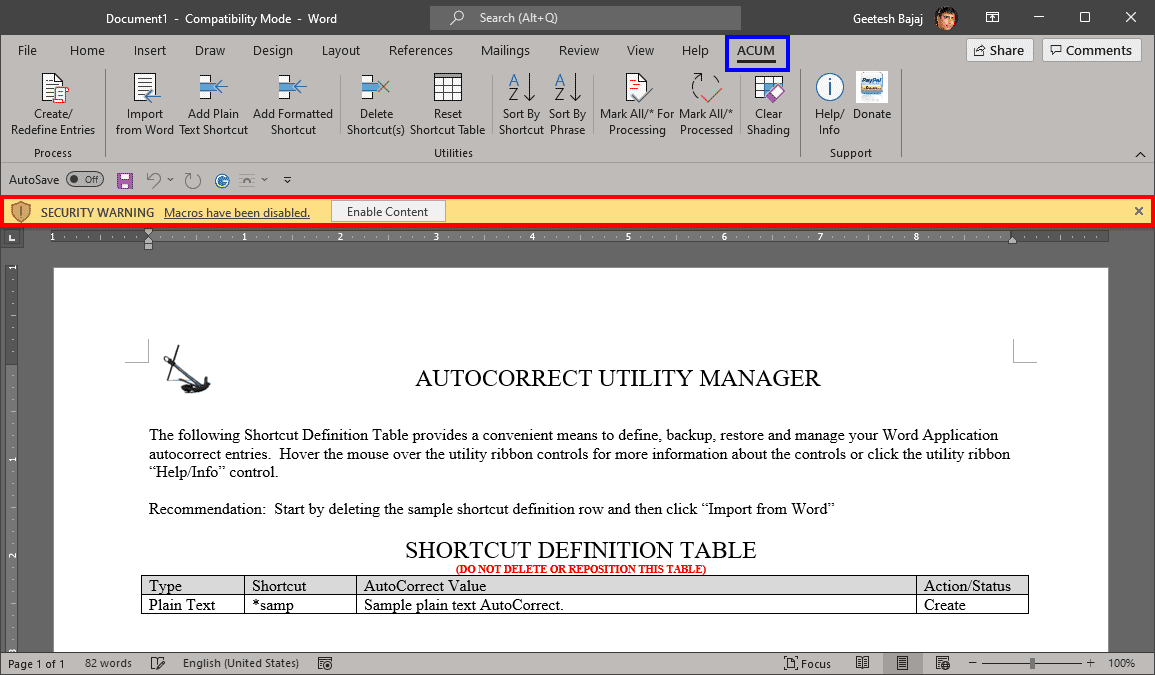Select the Import from Word tool
The width and height of the screenshot is (1155, 675).
144,100
